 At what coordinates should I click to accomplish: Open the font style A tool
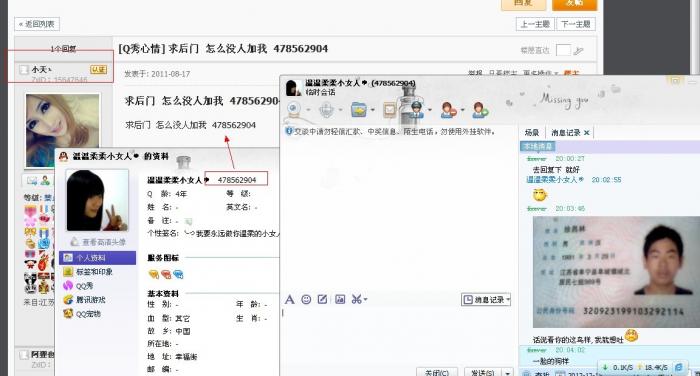tap(289, 299)
